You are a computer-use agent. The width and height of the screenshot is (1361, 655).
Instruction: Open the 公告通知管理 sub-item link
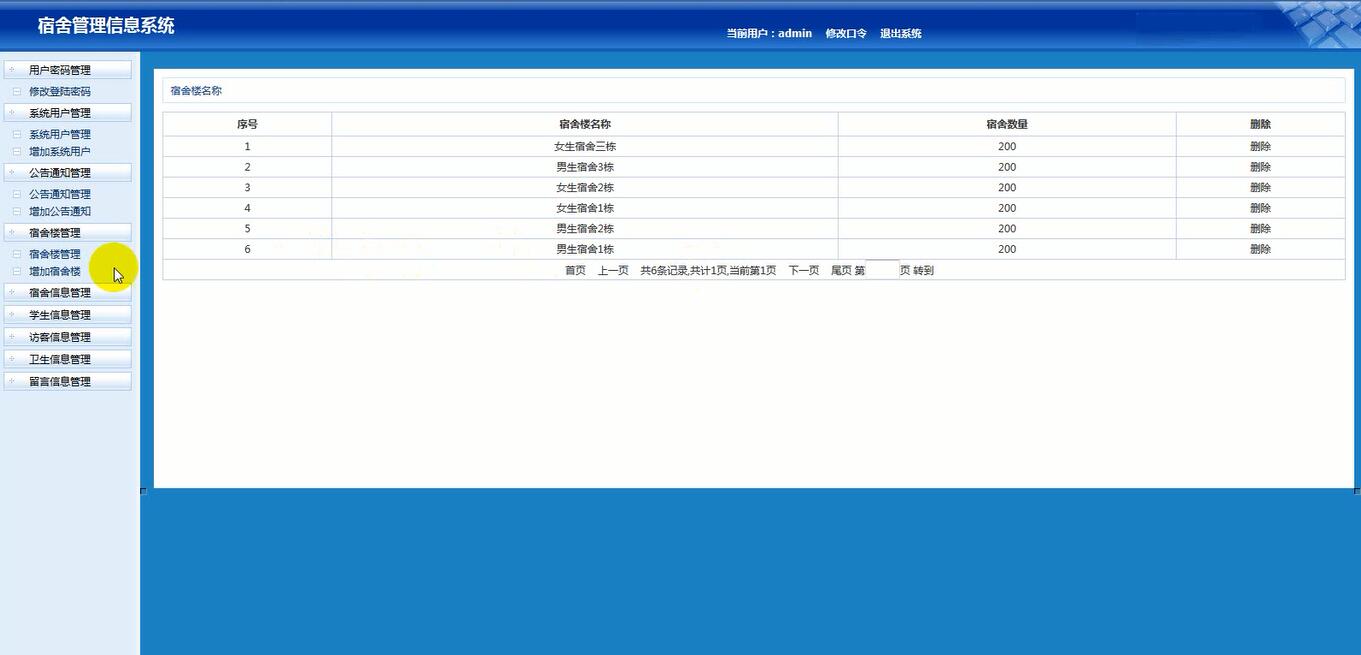pyautogui.click(x=60, y=195)
